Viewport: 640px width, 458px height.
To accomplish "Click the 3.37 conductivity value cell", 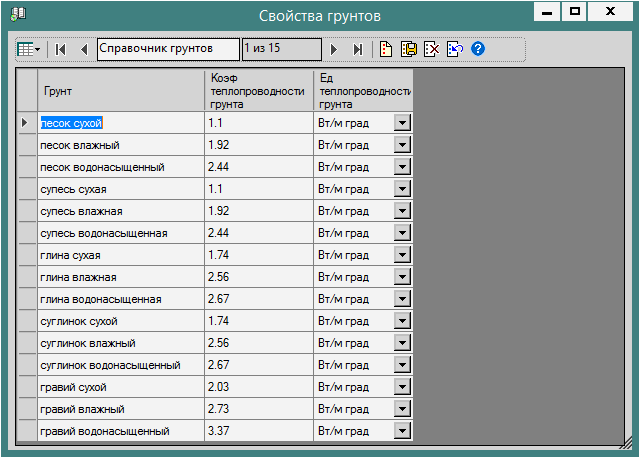I will pyautogui.click(x=258, y=431).
